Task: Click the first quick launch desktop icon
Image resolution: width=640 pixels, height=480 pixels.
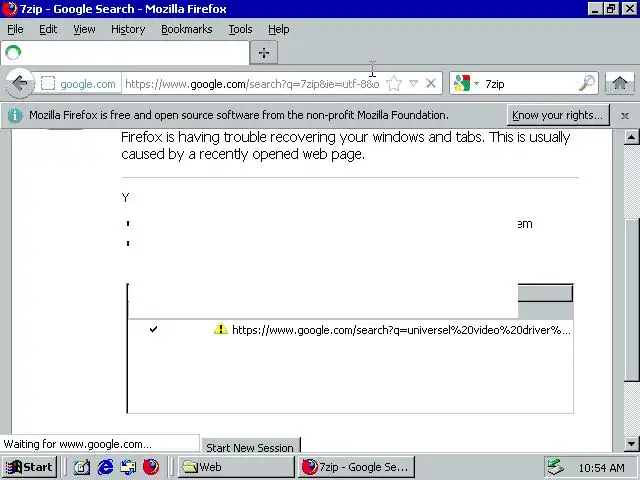Action: click(82, 467)
